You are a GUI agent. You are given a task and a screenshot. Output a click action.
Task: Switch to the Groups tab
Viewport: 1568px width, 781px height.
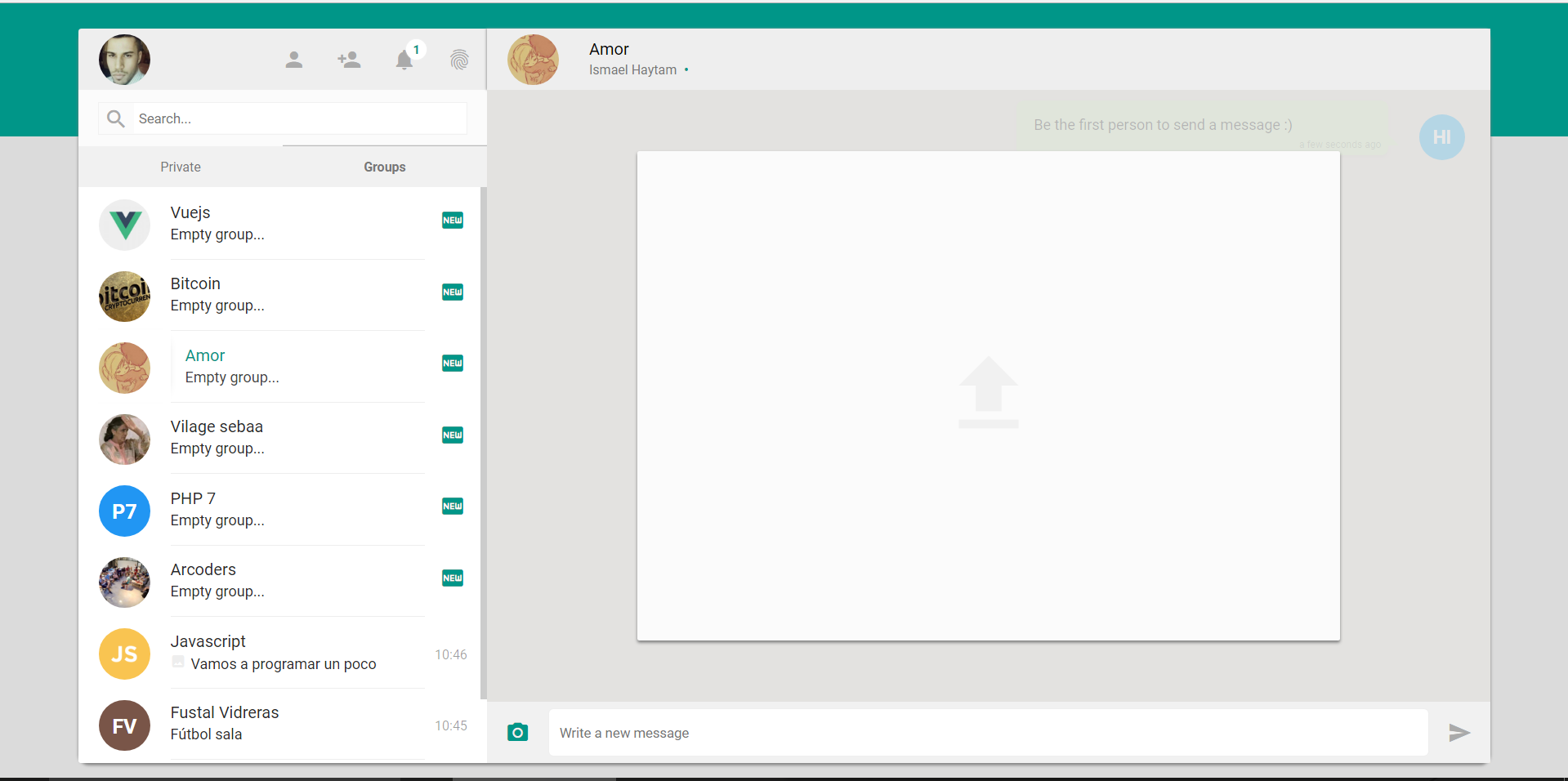click(385, 167)
